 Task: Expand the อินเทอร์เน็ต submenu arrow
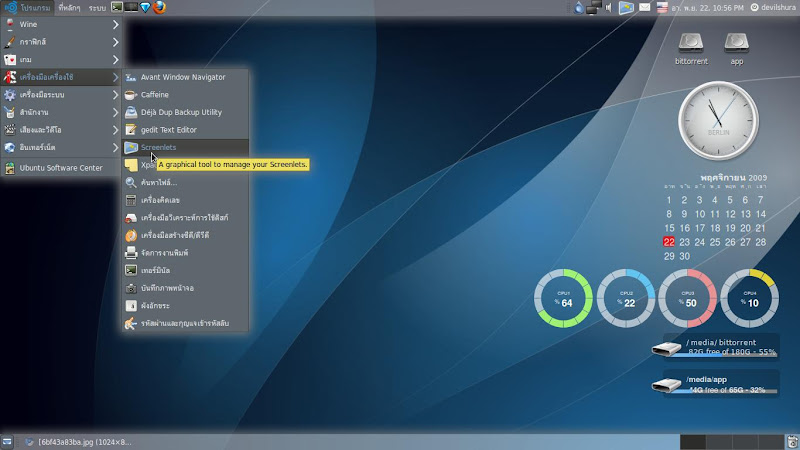(x=115, y=147)
